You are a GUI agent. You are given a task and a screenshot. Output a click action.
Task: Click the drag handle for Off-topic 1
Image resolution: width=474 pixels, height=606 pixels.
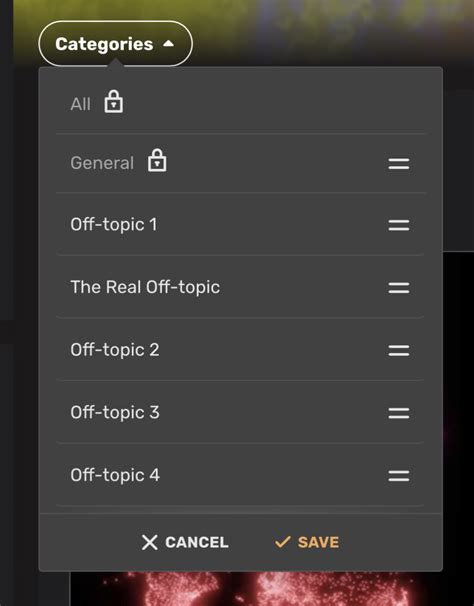point(399,225)
